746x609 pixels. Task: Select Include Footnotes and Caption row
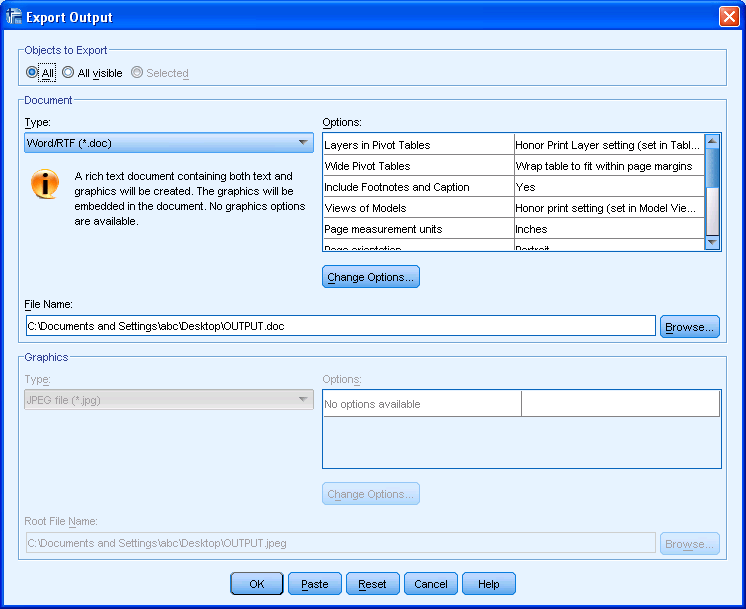(418, 187)
